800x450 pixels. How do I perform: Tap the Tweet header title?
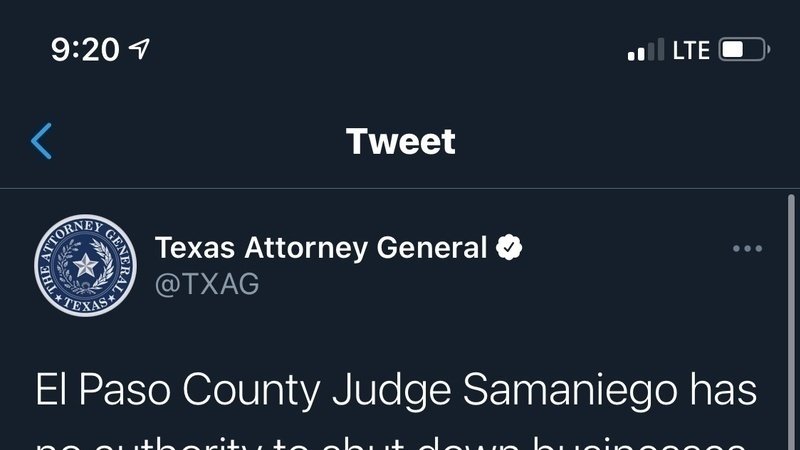tap(400, 141)
